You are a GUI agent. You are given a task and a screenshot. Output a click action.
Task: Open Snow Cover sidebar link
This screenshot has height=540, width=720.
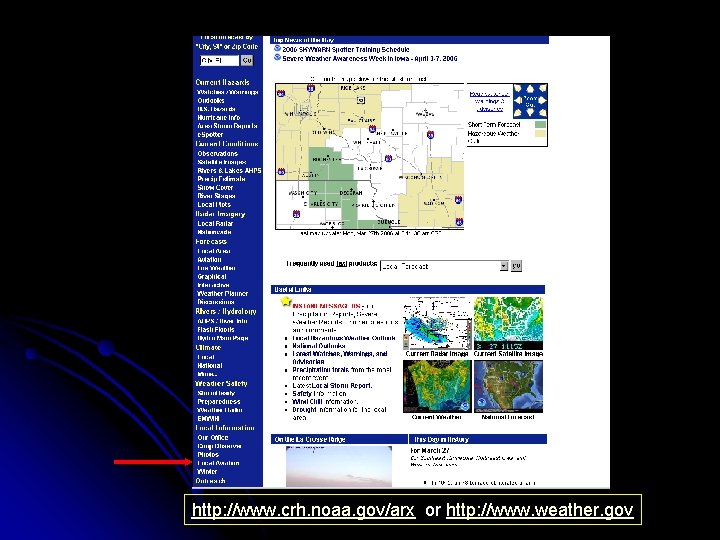tap(215, 187)
